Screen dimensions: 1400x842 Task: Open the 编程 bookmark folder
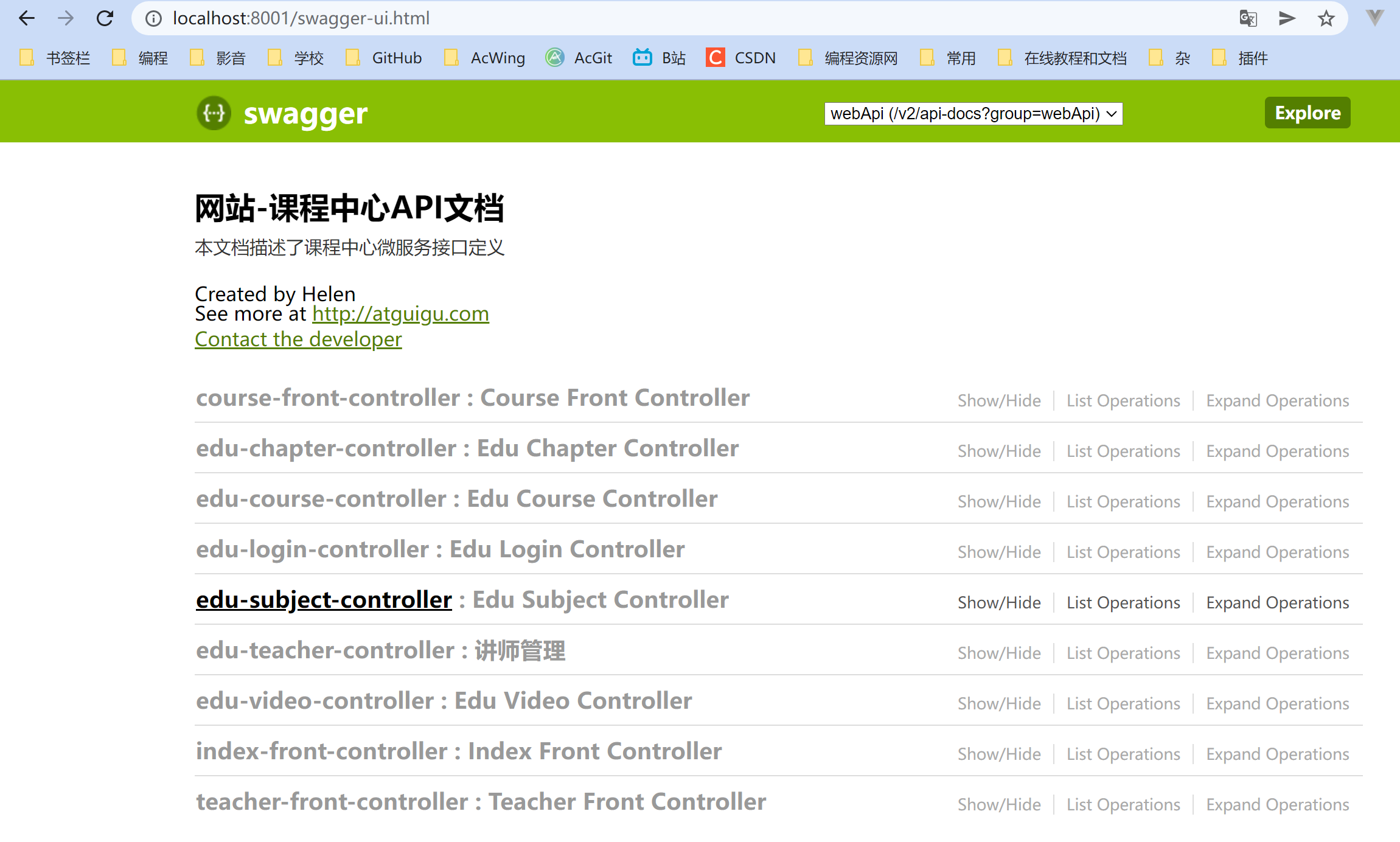click(141, 58)
